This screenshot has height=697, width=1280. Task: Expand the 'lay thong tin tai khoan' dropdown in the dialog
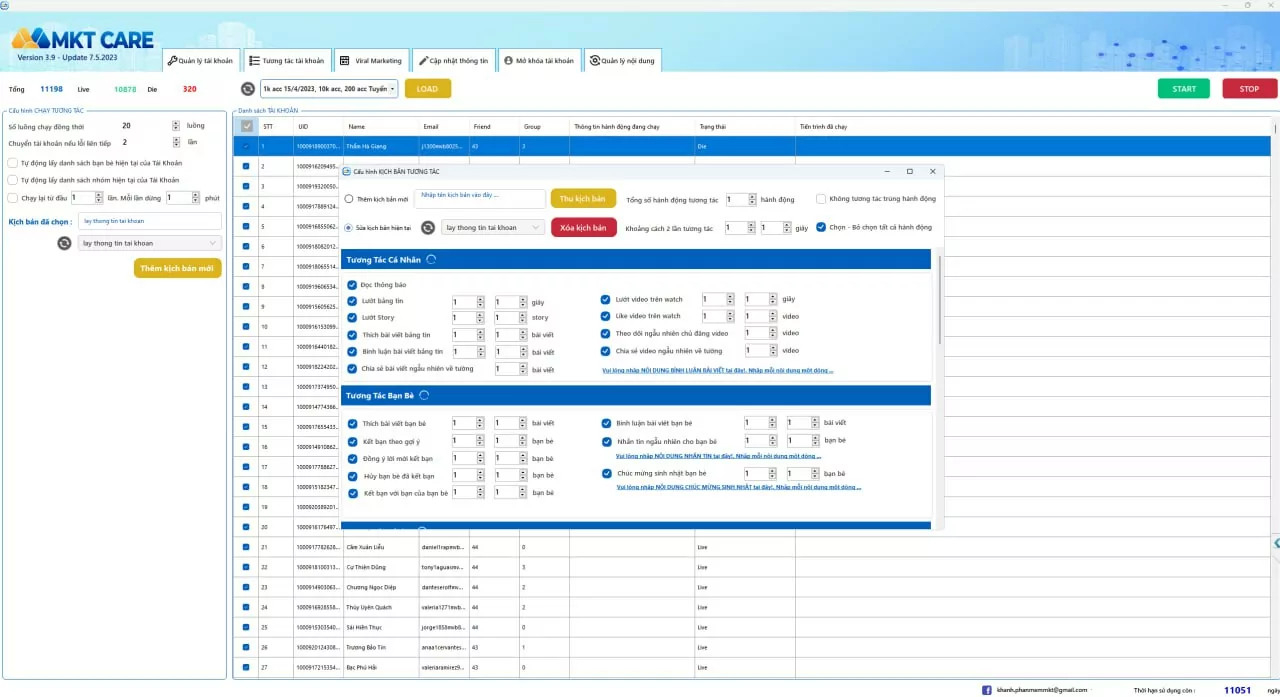coord(492,227)
